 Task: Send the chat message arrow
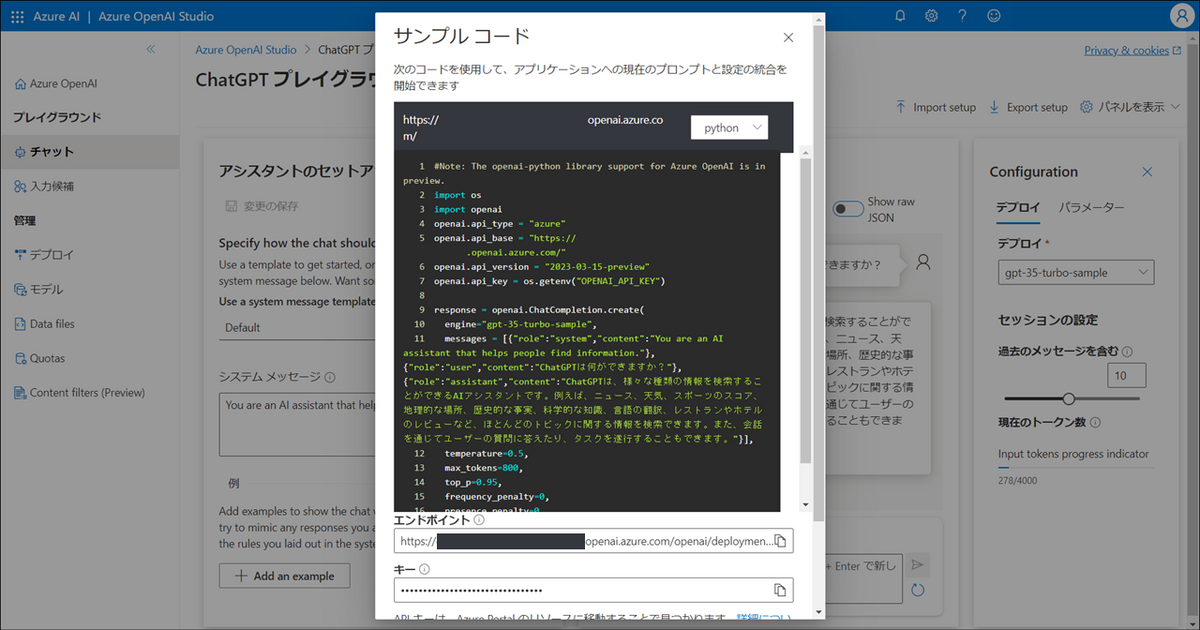pyautogui.click(x=918, y=565)
